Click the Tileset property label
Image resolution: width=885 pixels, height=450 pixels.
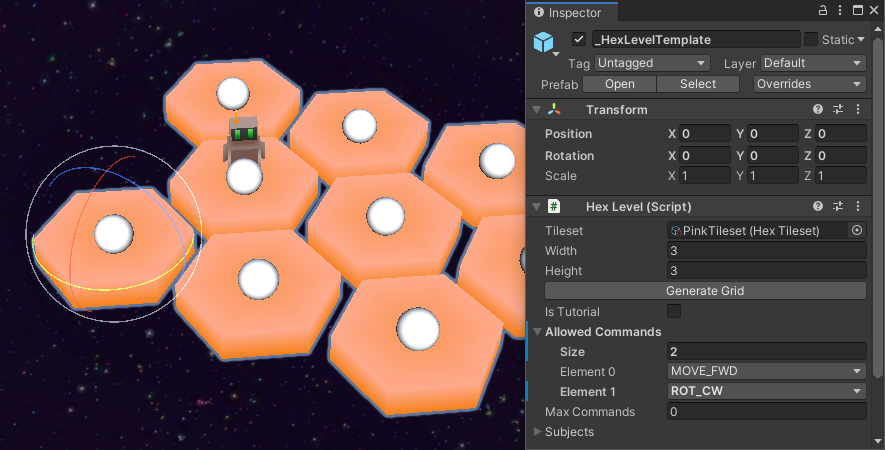point(563,230)
